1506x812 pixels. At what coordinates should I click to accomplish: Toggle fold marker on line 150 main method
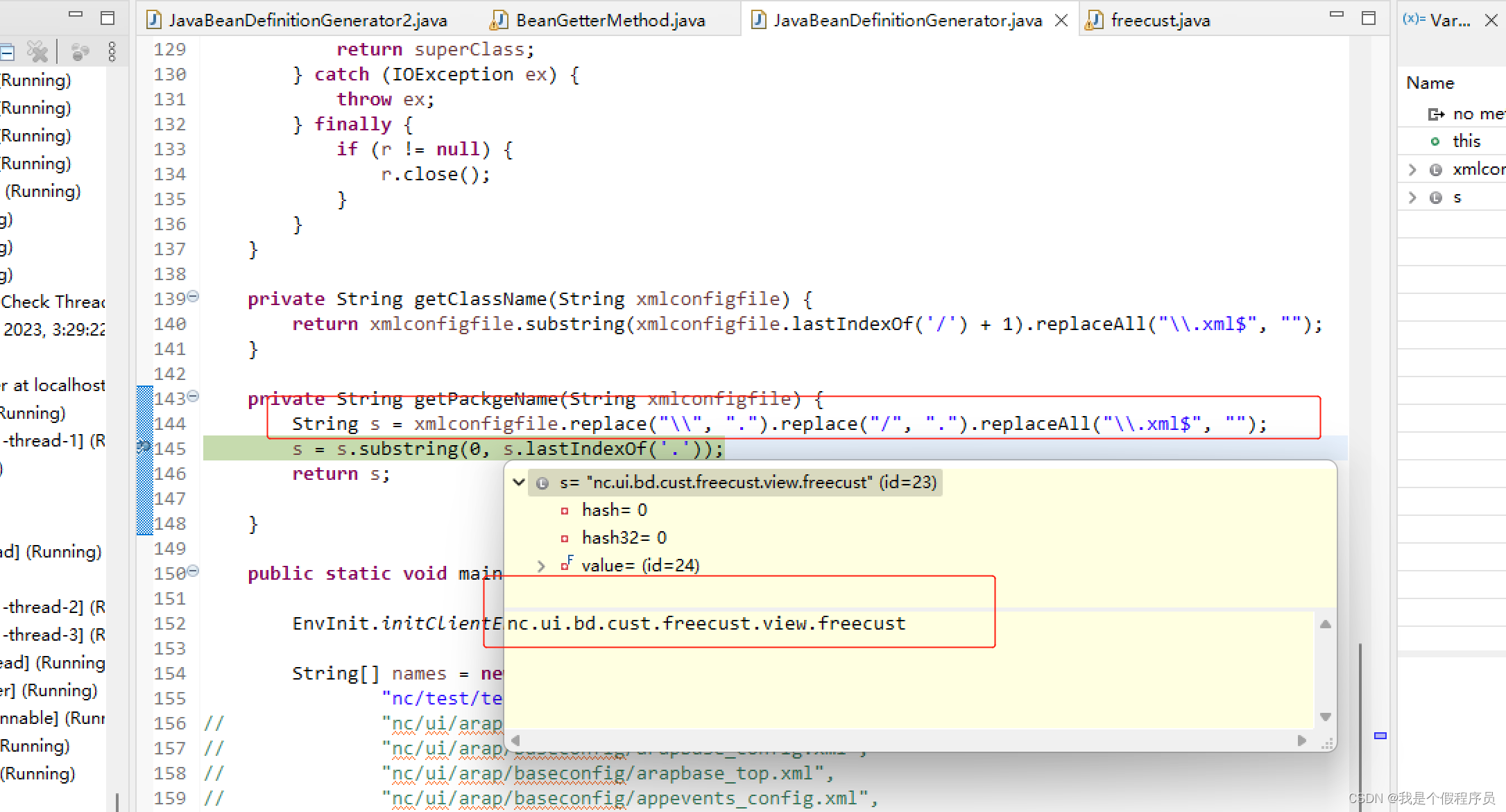click(x=194, y=571)
